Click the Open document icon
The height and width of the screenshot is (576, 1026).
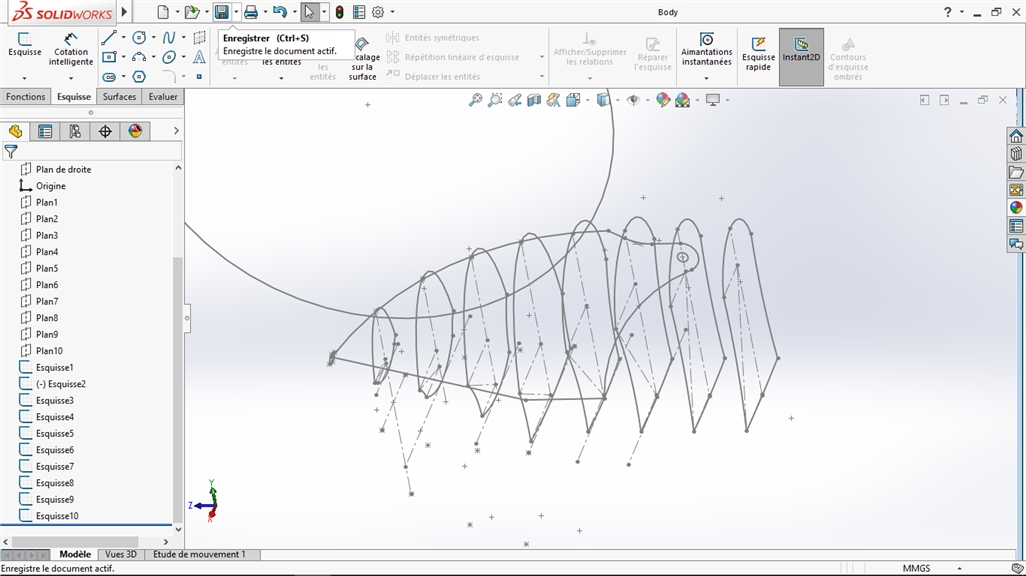tap(192, 12)
